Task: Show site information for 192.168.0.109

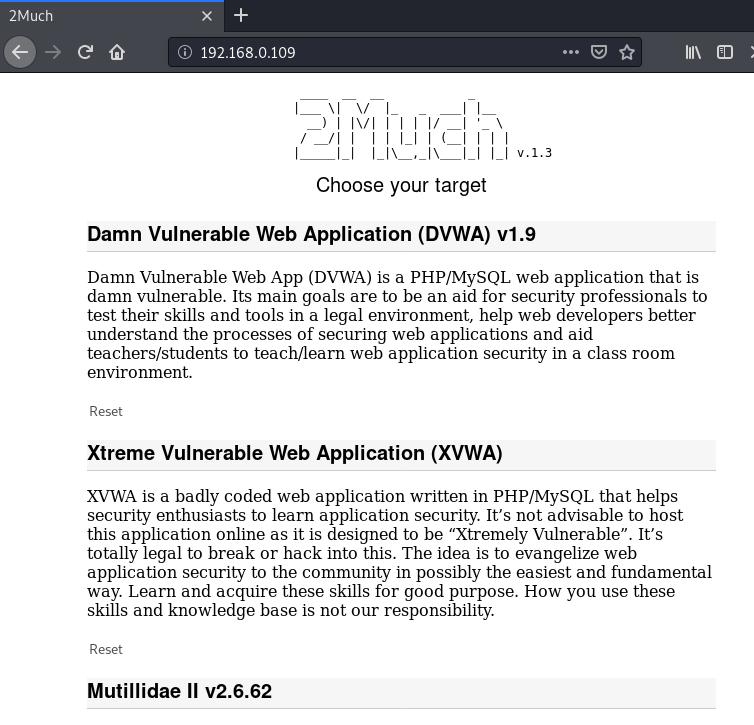Action: [x=185, y=52]
